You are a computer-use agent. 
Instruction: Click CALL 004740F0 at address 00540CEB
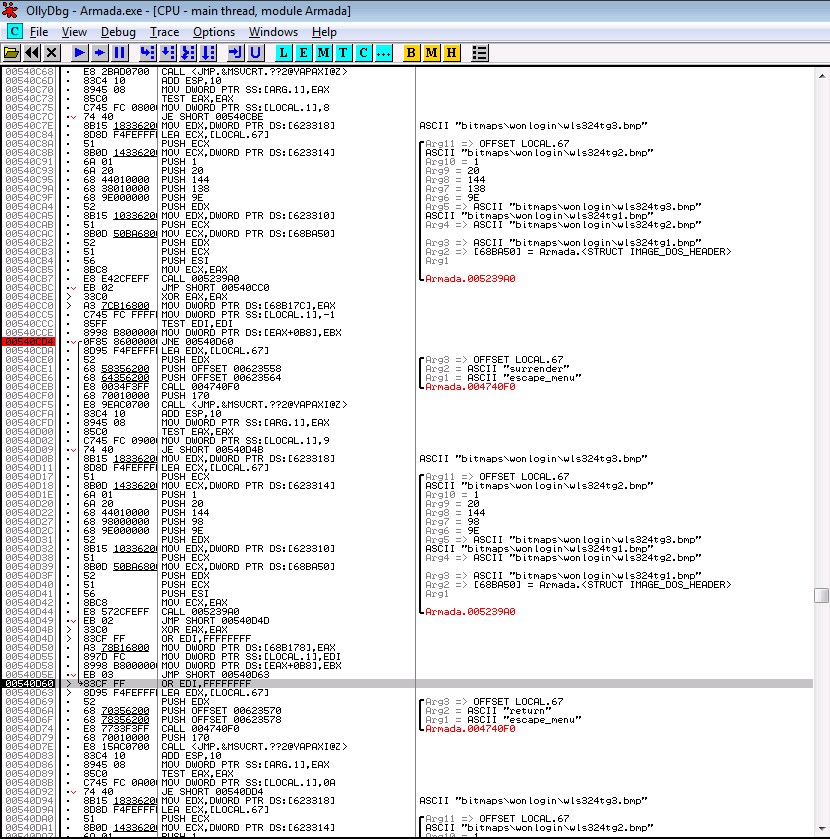pos(200,386)
